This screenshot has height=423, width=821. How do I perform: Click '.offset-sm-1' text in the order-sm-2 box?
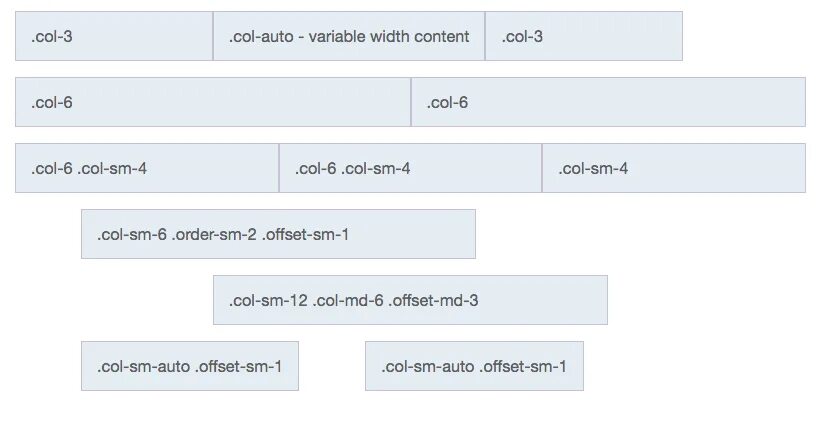point(305,235)
